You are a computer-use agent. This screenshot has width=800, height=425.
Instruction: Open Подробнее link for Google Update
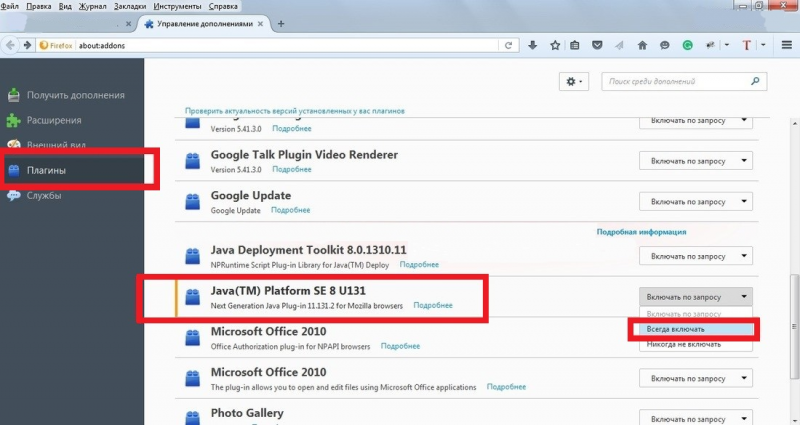click(x=290, y=210)
